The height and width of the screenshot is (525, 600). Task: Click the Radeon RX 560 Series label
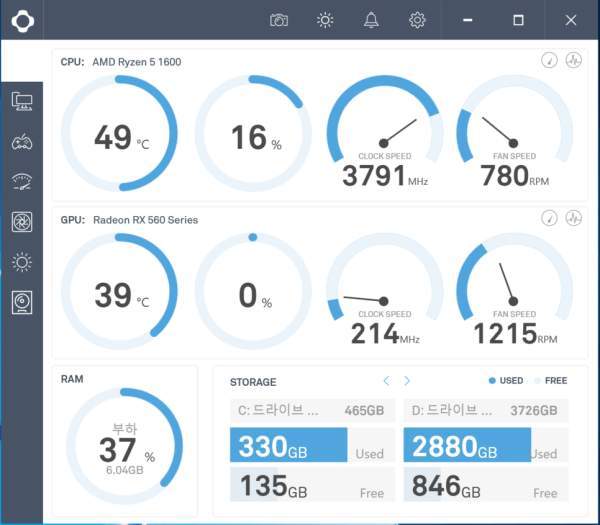click(145, 220)
